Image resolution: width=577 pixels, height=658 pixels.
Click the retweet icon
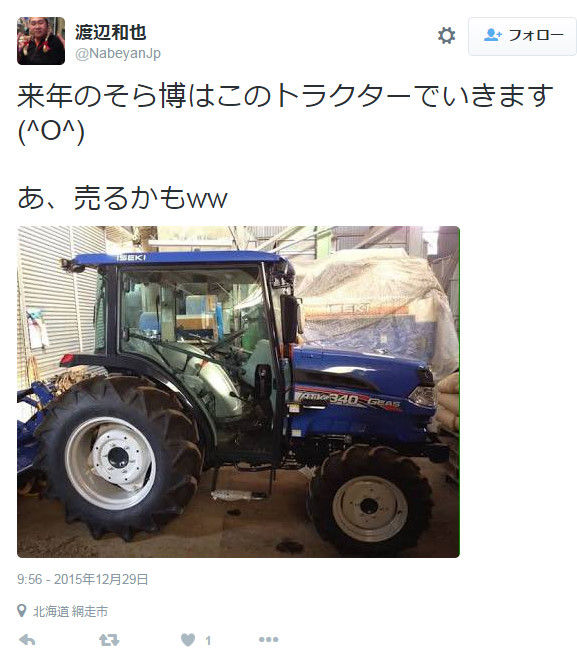pos(109,640)
